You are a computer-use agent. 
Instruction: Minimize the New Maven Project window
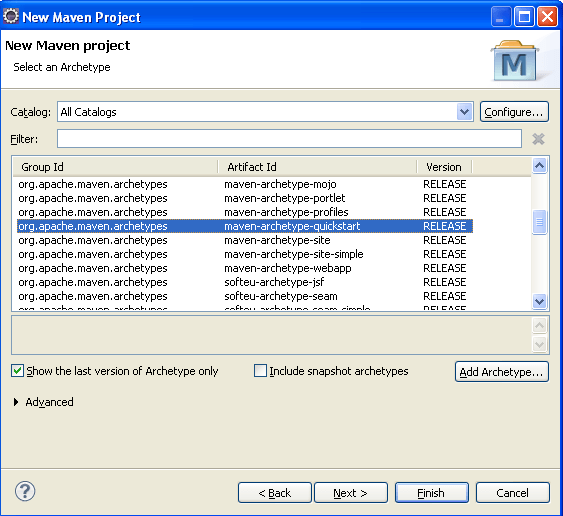(x=501, y=17)
